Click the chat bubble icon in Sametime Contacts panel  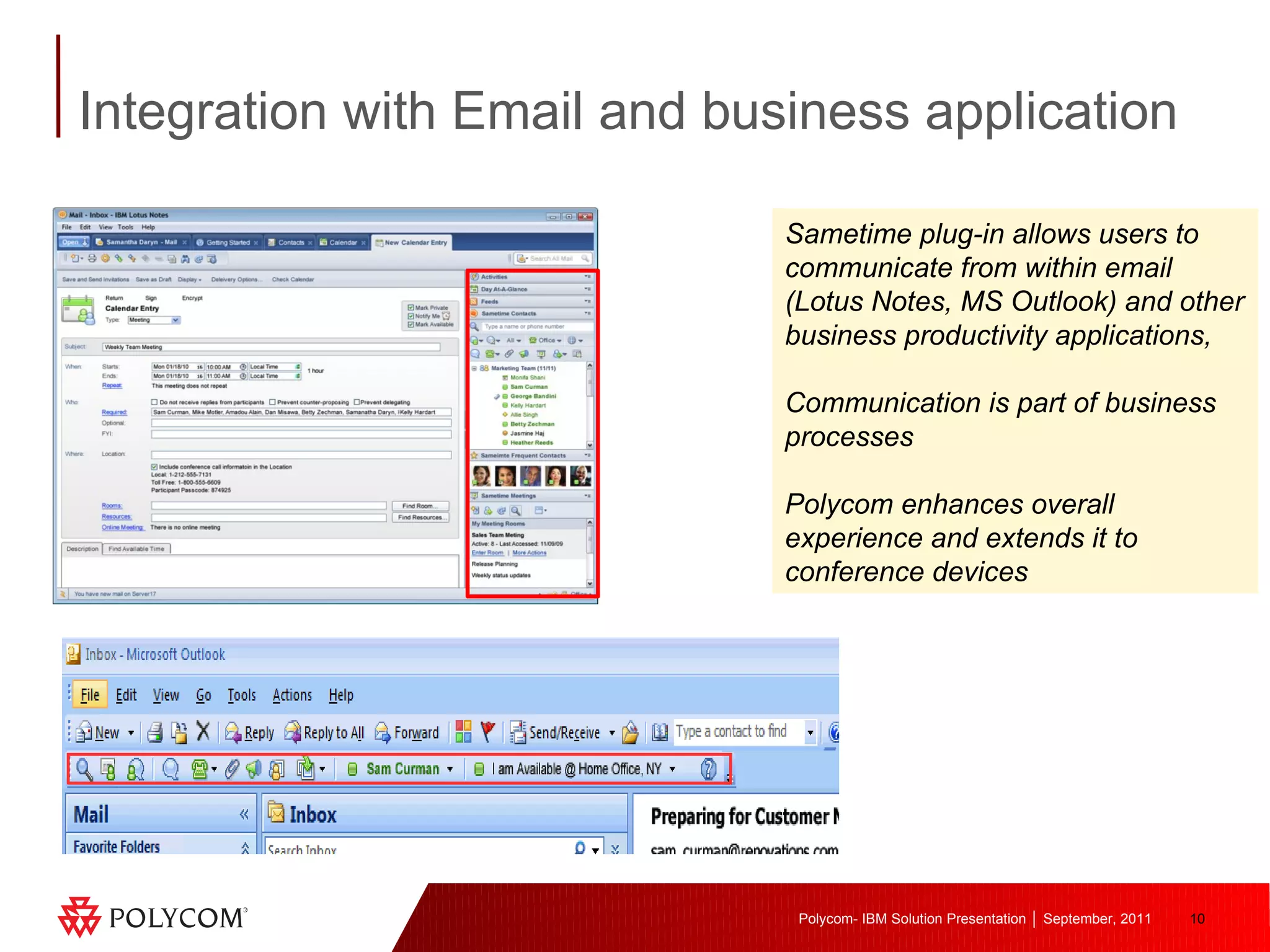475,354
